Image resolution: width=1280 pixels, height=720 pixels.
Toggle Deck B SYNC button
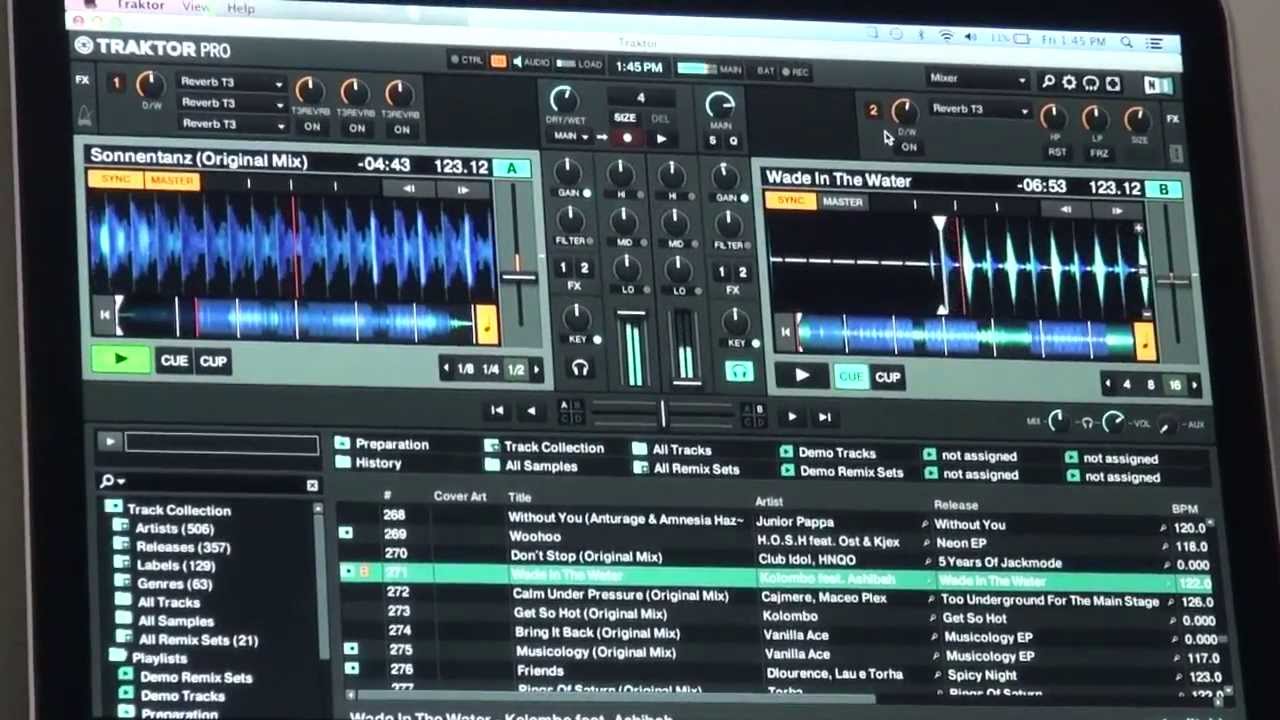[x=791, y=200]
